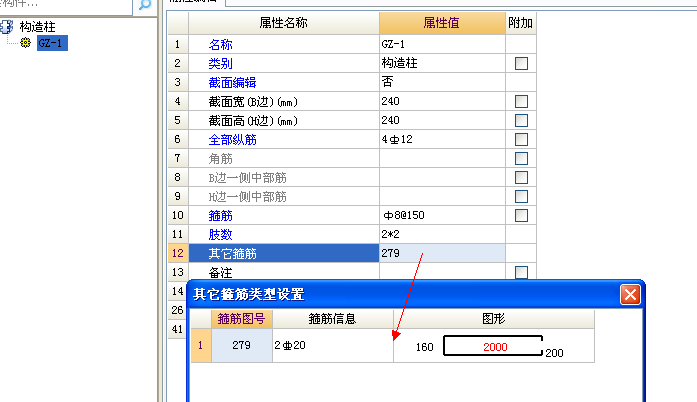This screenshot has width=697, height=402.
Task: Click the 构造柱 component icon in tree
Action: coord(6,27)
